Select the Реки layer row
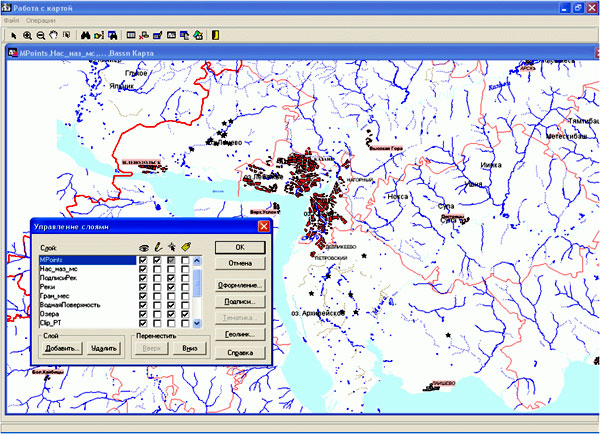Screen dimensions: 600x434 pos(88,287)
